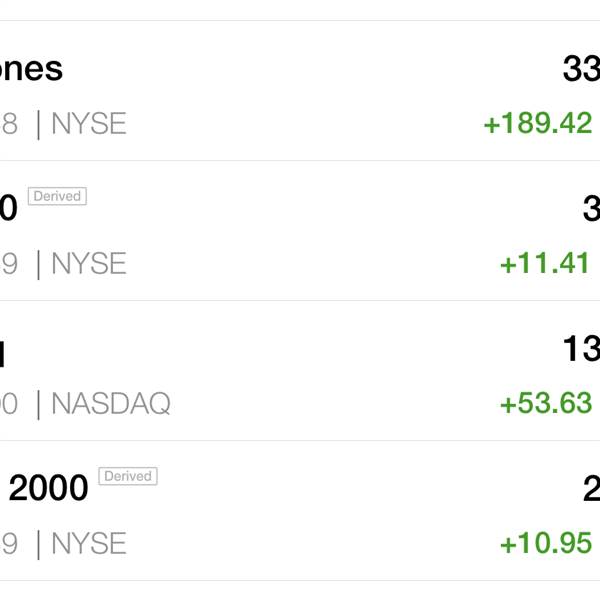
Task: Select NYSE label in the Derived 500 row
Action: [x=89, y=264]
